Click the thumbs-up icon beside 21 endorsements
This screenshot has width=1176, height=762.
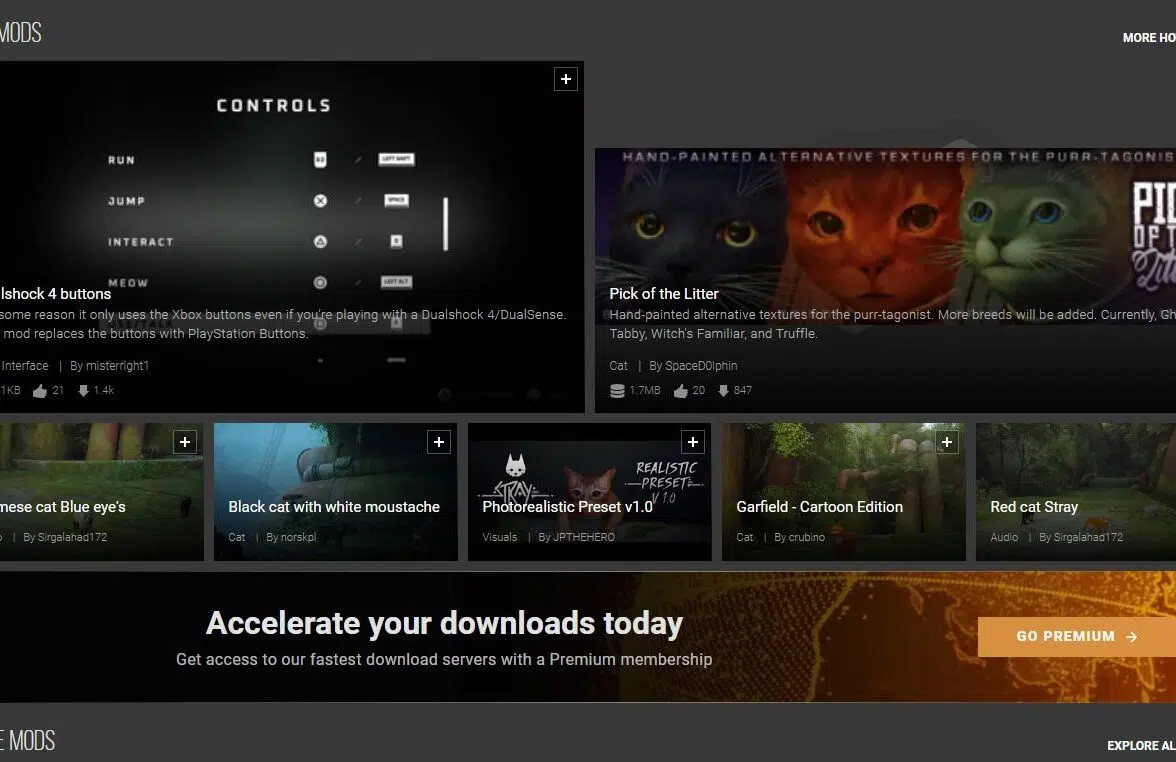pyautogui.click(x=40, y=391)
